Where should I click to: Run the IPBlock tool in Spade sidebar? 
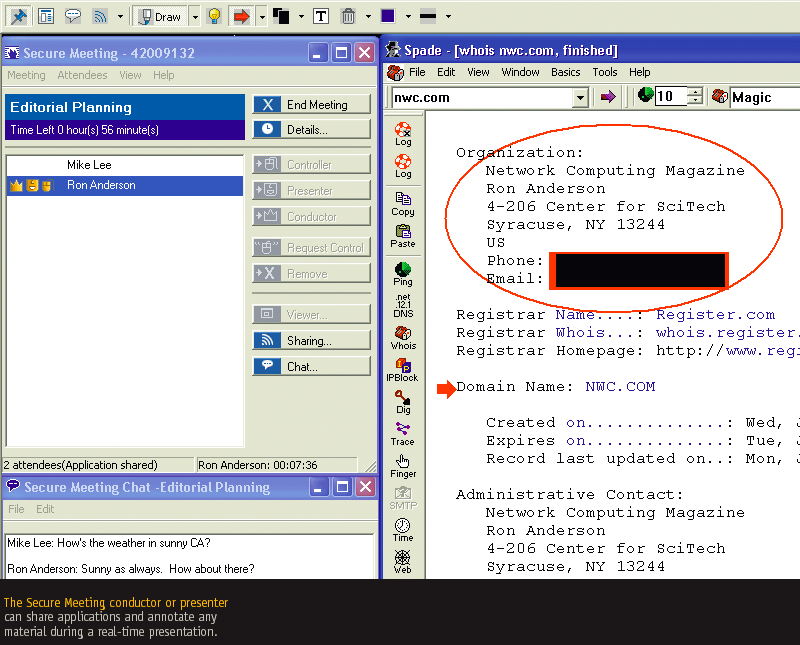[402, 370]
